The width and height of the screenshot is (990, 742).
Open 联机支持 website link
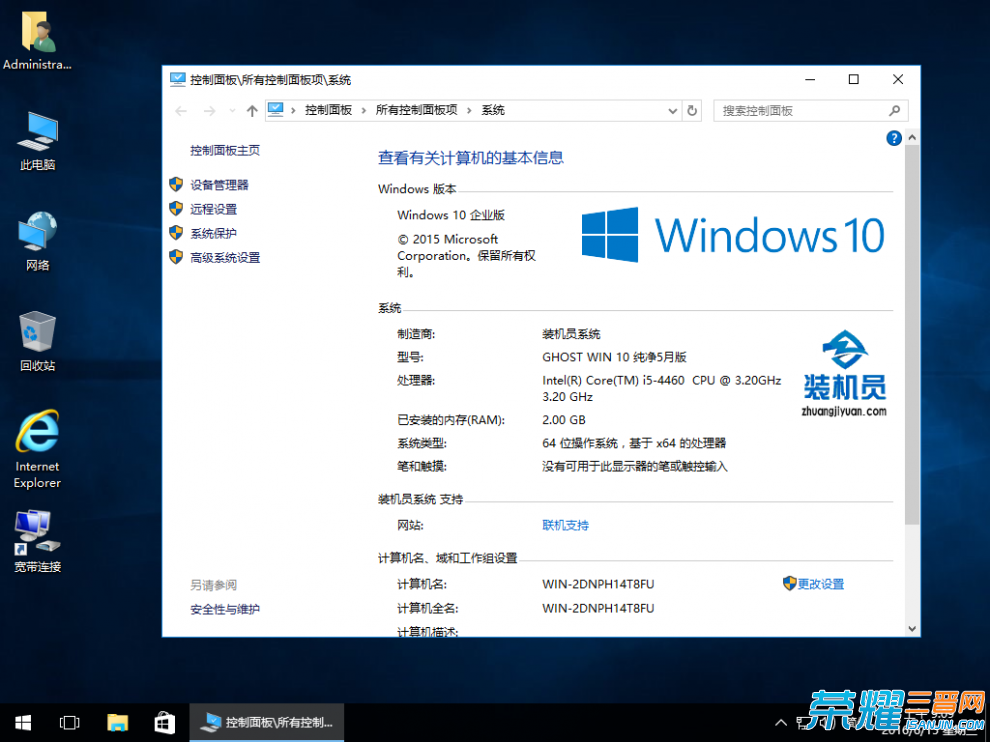click(565, 525)
